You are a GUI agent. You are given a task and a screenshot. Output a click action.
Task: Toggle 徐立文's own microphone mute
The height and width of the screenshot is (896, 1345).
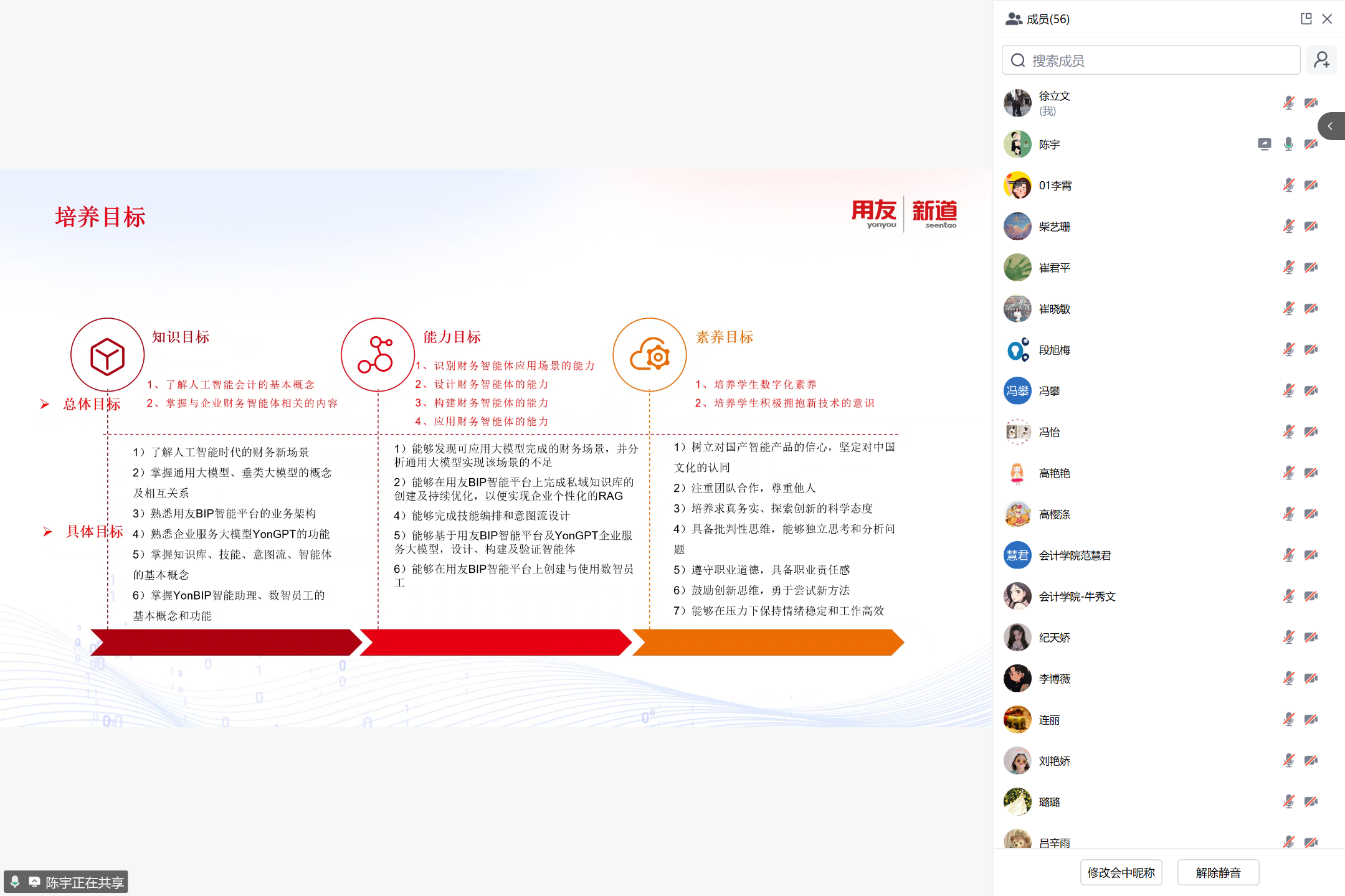1288,103
